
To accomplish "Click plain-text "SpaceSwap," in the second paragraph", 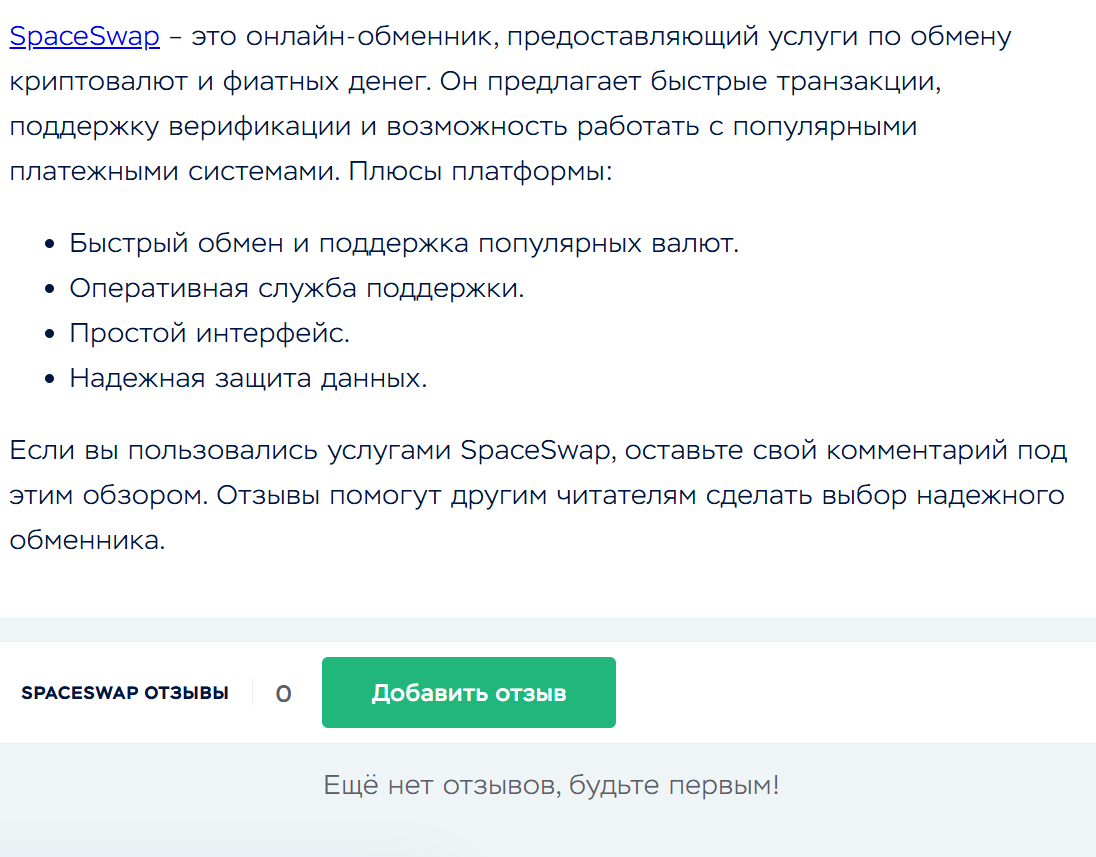I will coord(536,450).
